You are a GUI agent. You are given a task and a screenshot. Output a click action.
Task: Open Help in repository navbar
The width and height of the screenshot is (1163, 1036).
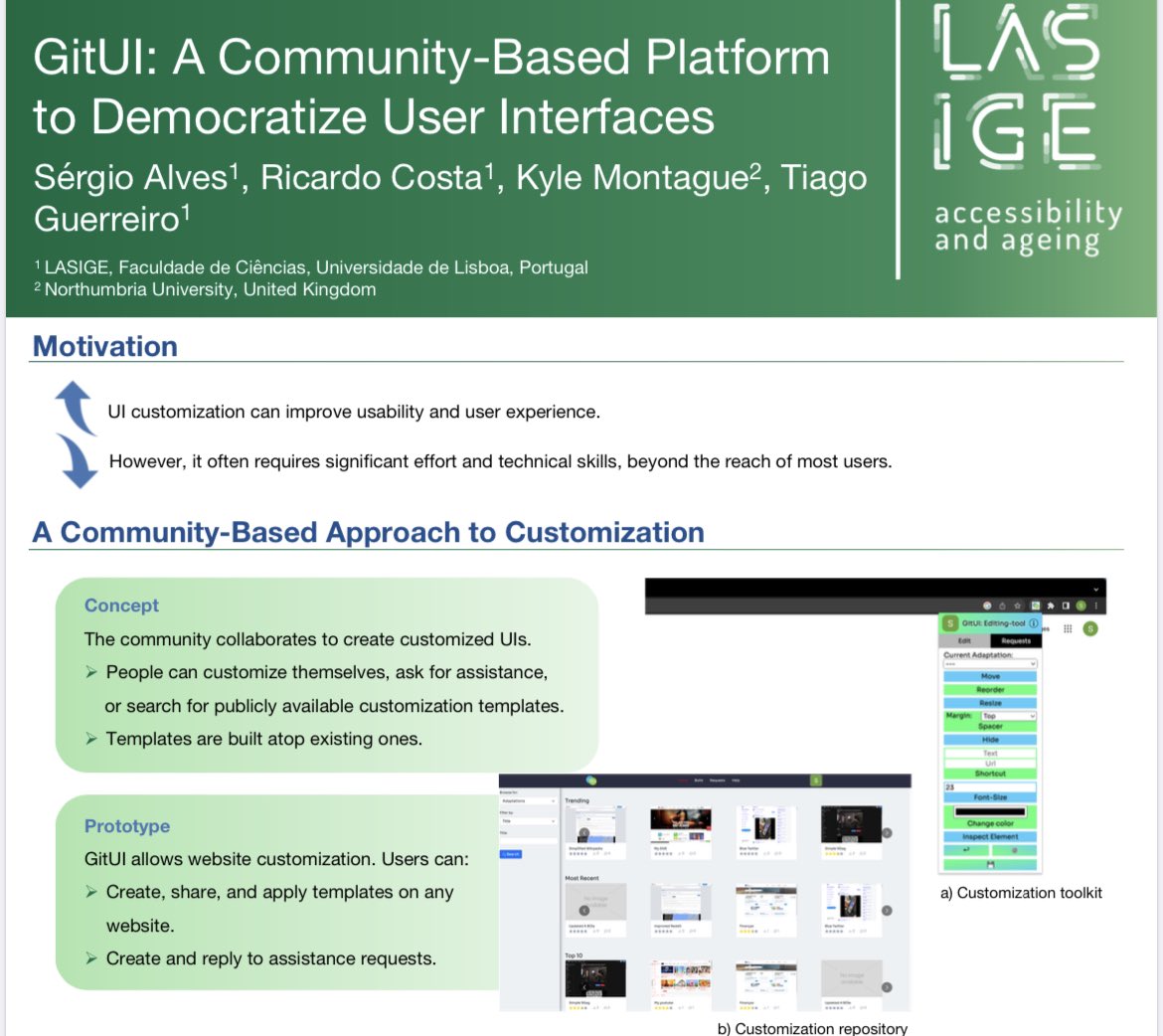tap(735, 779)
